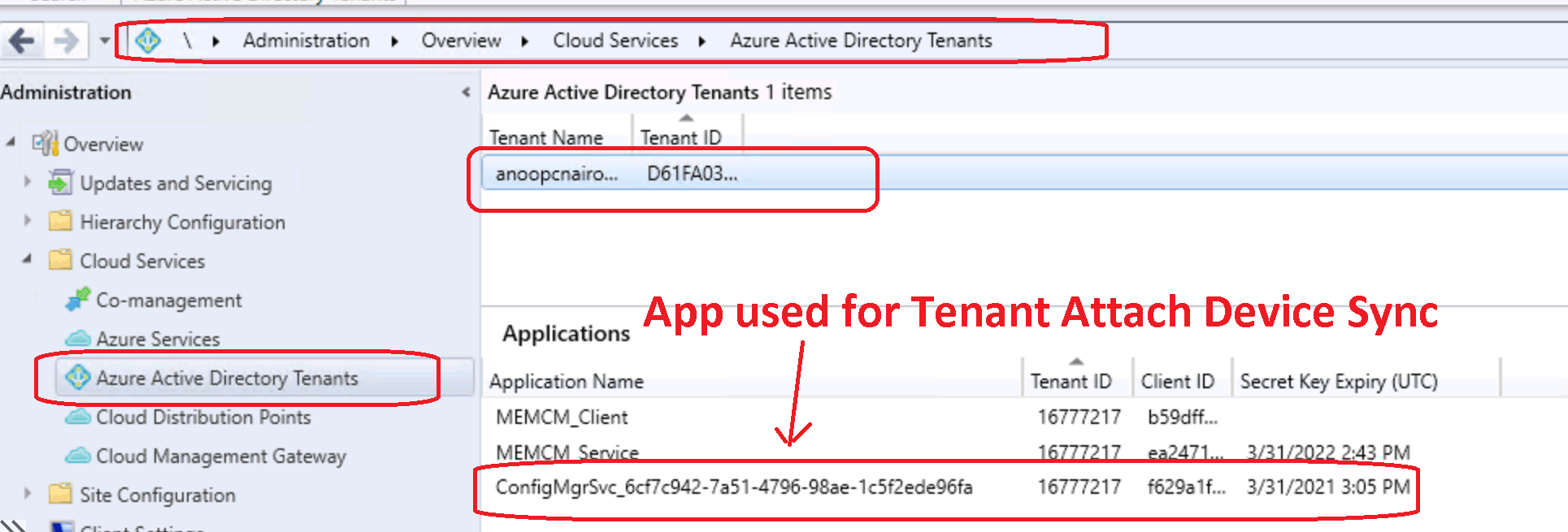1568x532 pixels.
Task: Expand the Updates and Servicing node
Action: coord(28,181)
